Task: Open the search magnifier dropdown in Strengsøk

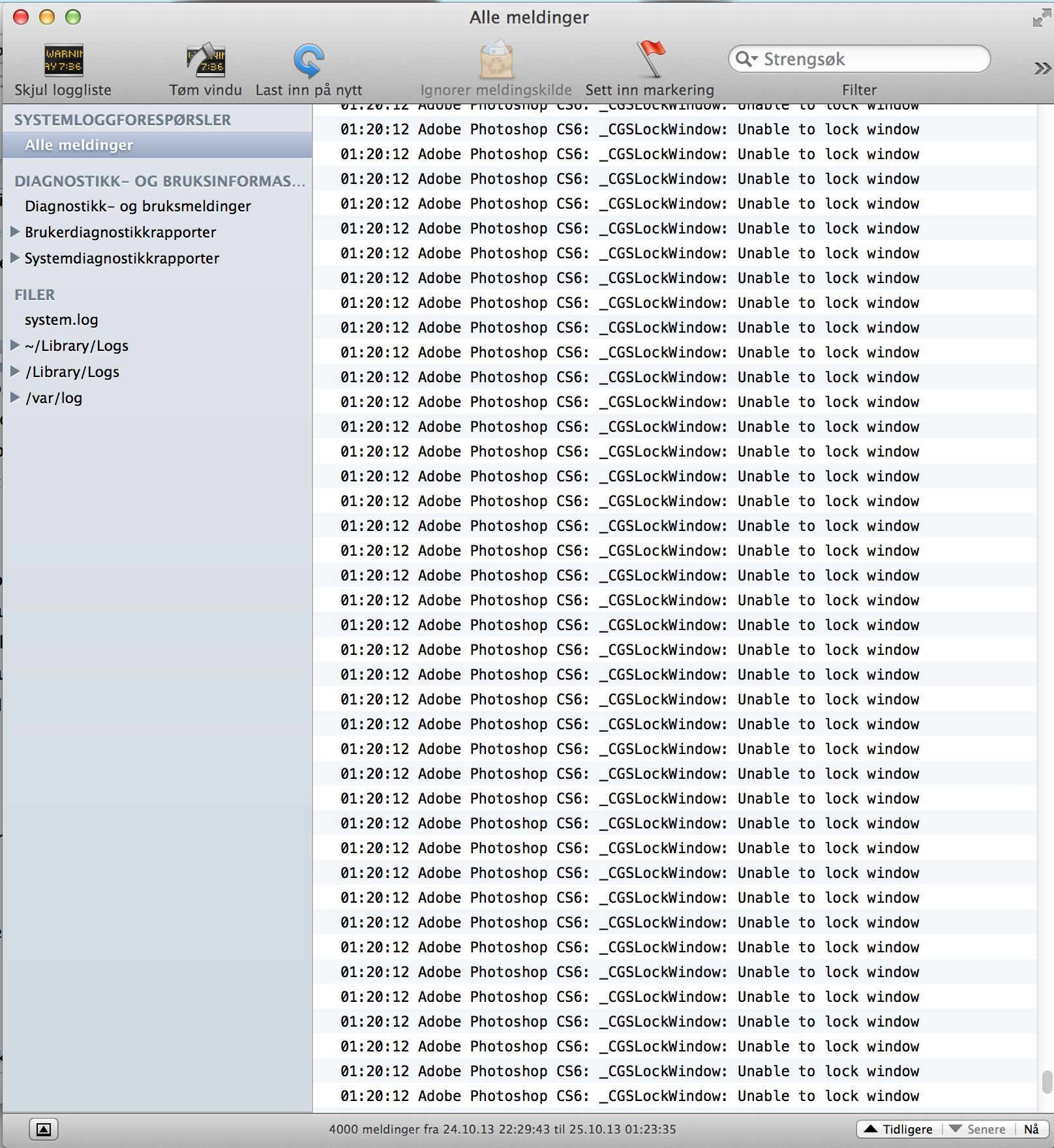Action: pos(747,59)
